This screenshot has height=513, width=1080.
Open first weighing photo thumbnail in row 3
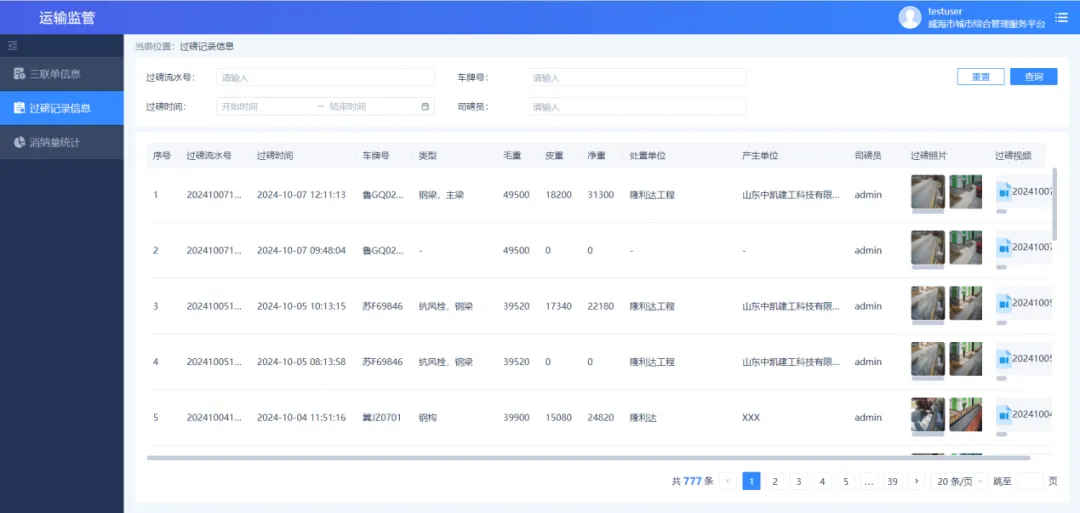(927, 303)
